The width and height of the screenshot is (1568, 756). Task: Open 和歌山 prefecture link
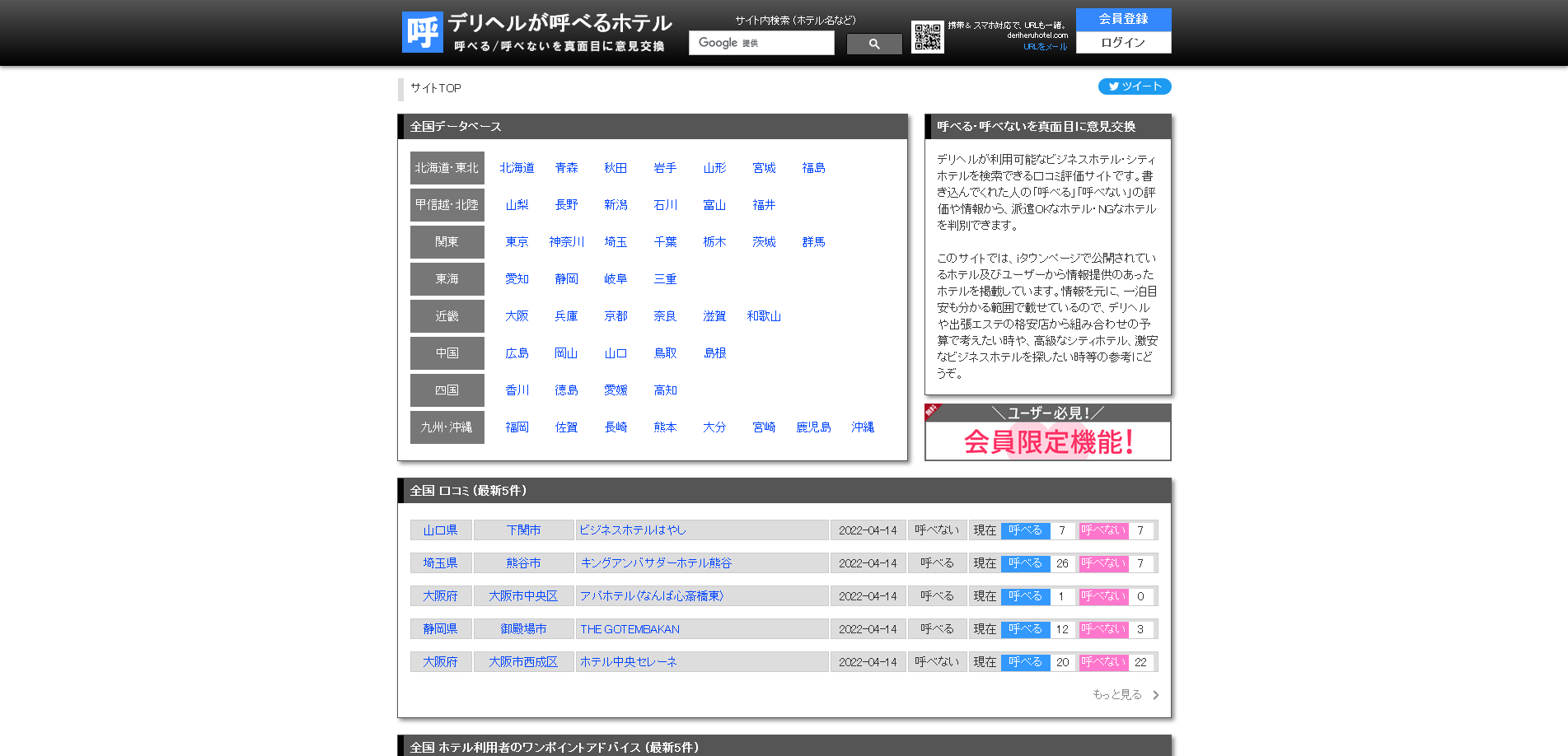click(764, 316)
